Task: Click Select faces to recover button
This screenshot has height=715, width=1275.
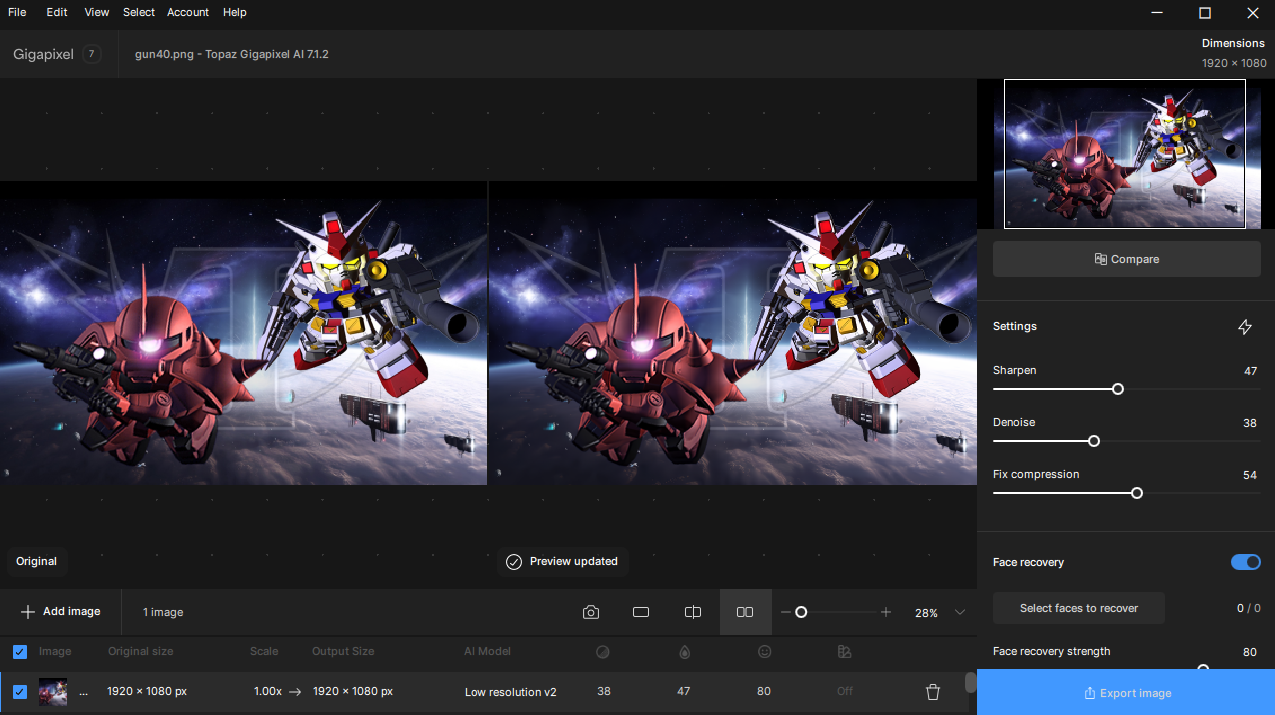Action: (1079, 608)
